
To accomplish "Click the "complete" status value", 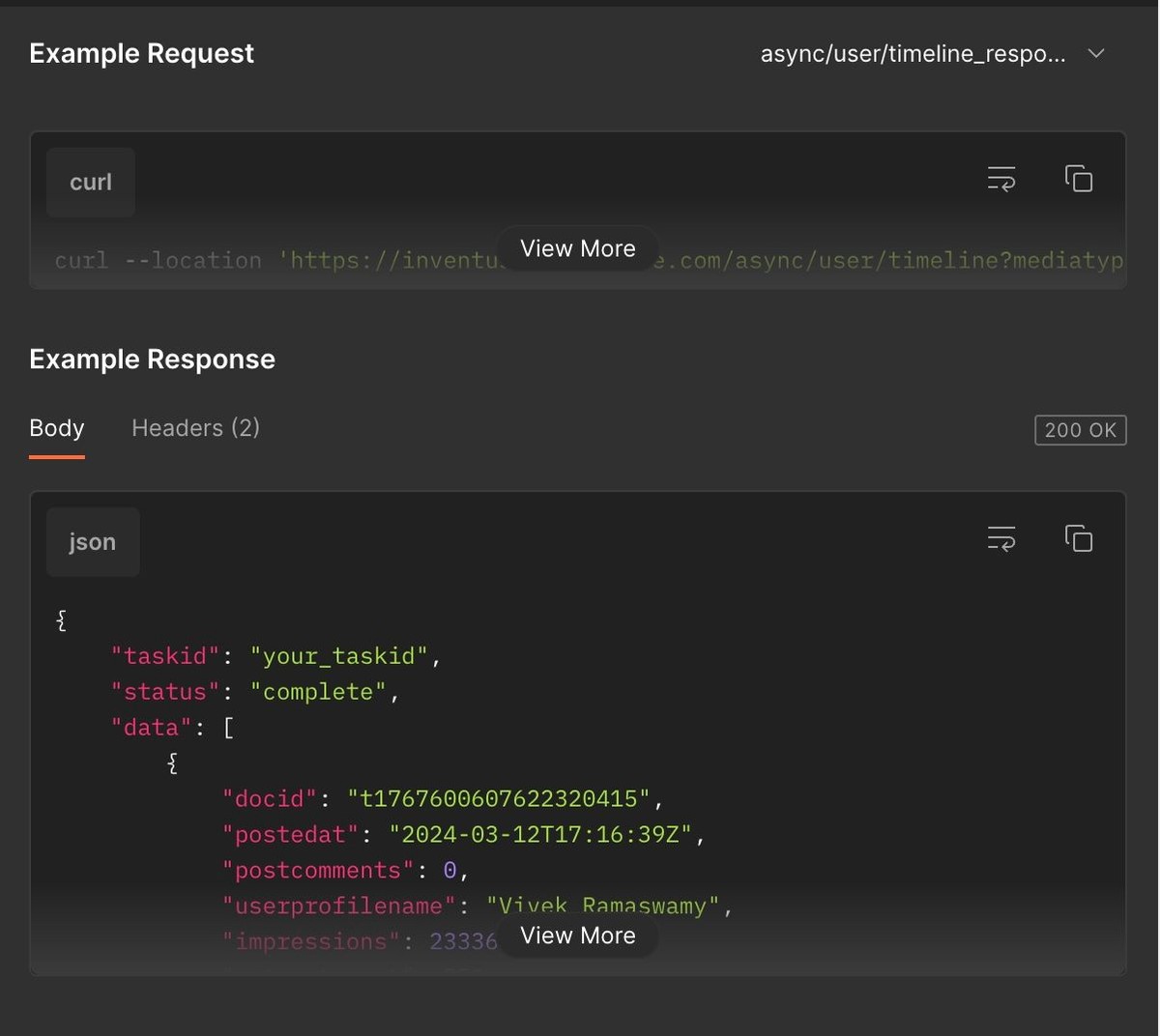I will pos(318,692).
